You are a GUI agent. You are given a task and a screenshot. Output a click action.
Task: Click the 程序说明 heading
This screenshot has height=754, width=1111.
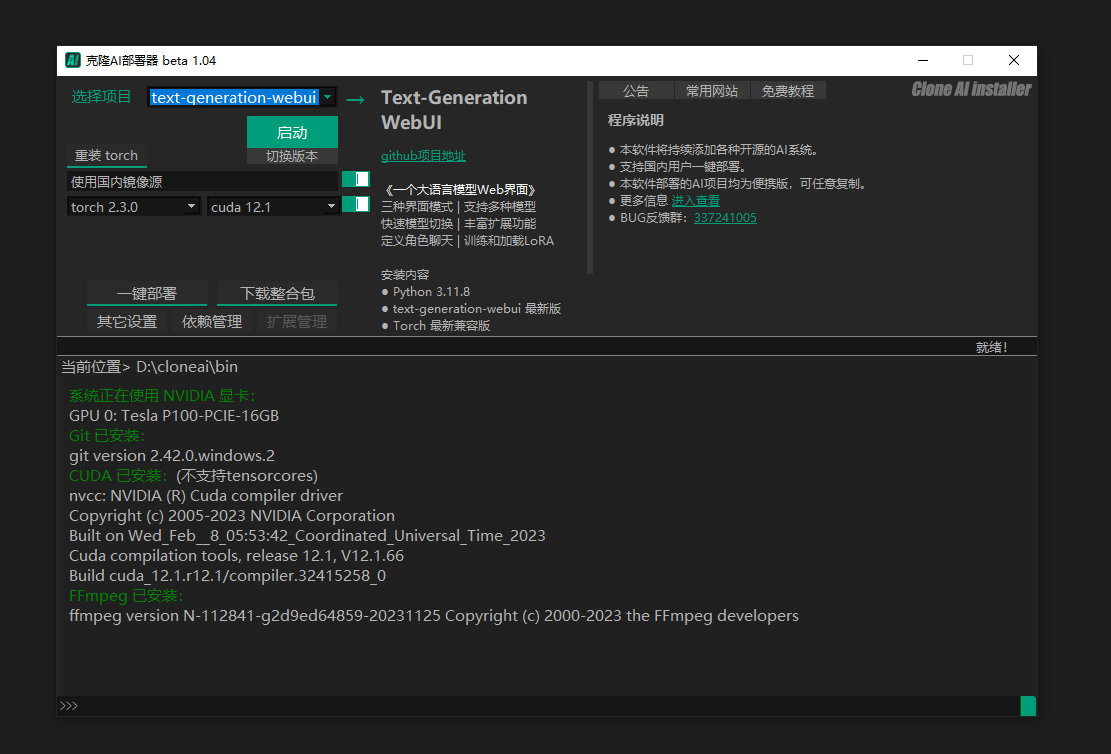click(x=636, y=120)
